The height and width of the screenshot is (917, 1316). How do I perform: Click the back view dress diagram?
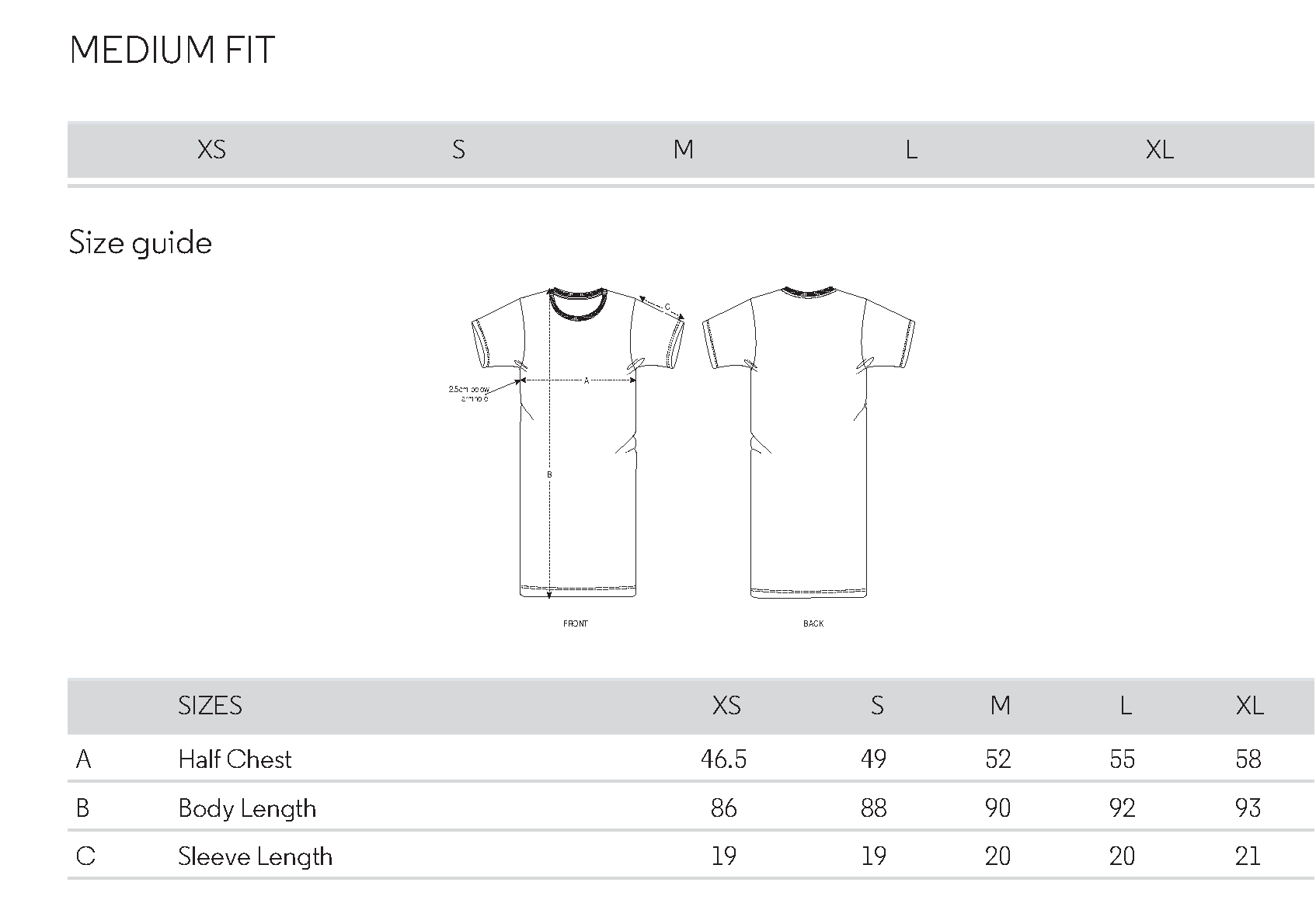[809, 442]
